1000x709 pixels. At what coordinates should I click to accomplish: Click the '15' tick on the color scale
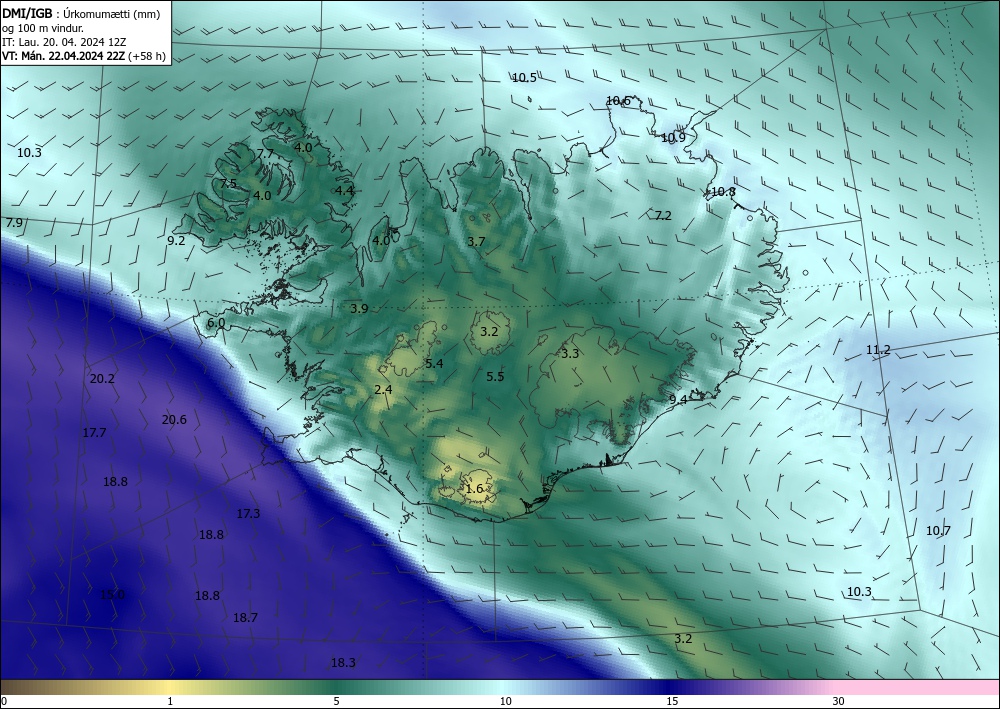[x=672, y=702]
